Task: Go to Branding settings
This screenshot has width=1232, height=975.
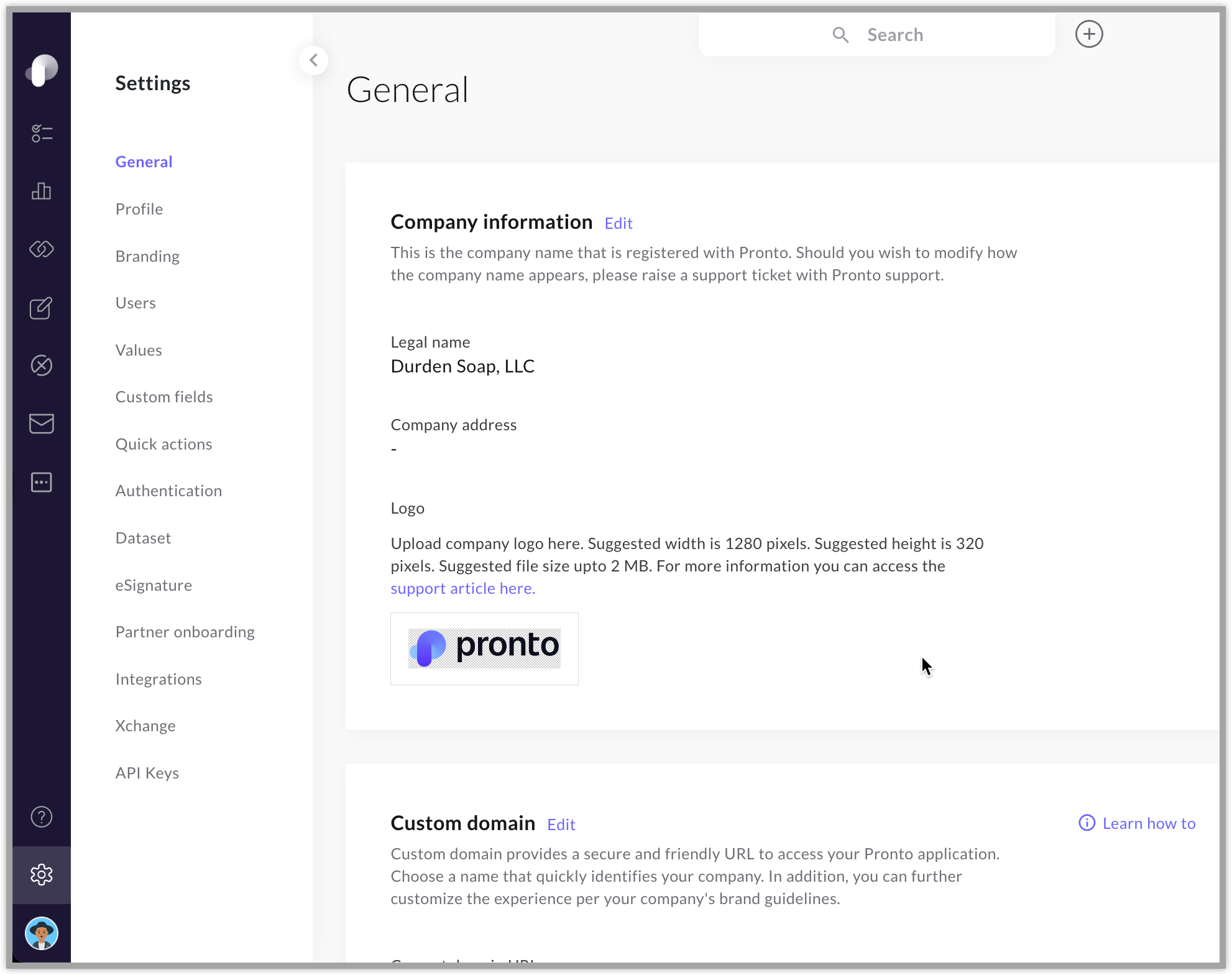Action: 147,256
